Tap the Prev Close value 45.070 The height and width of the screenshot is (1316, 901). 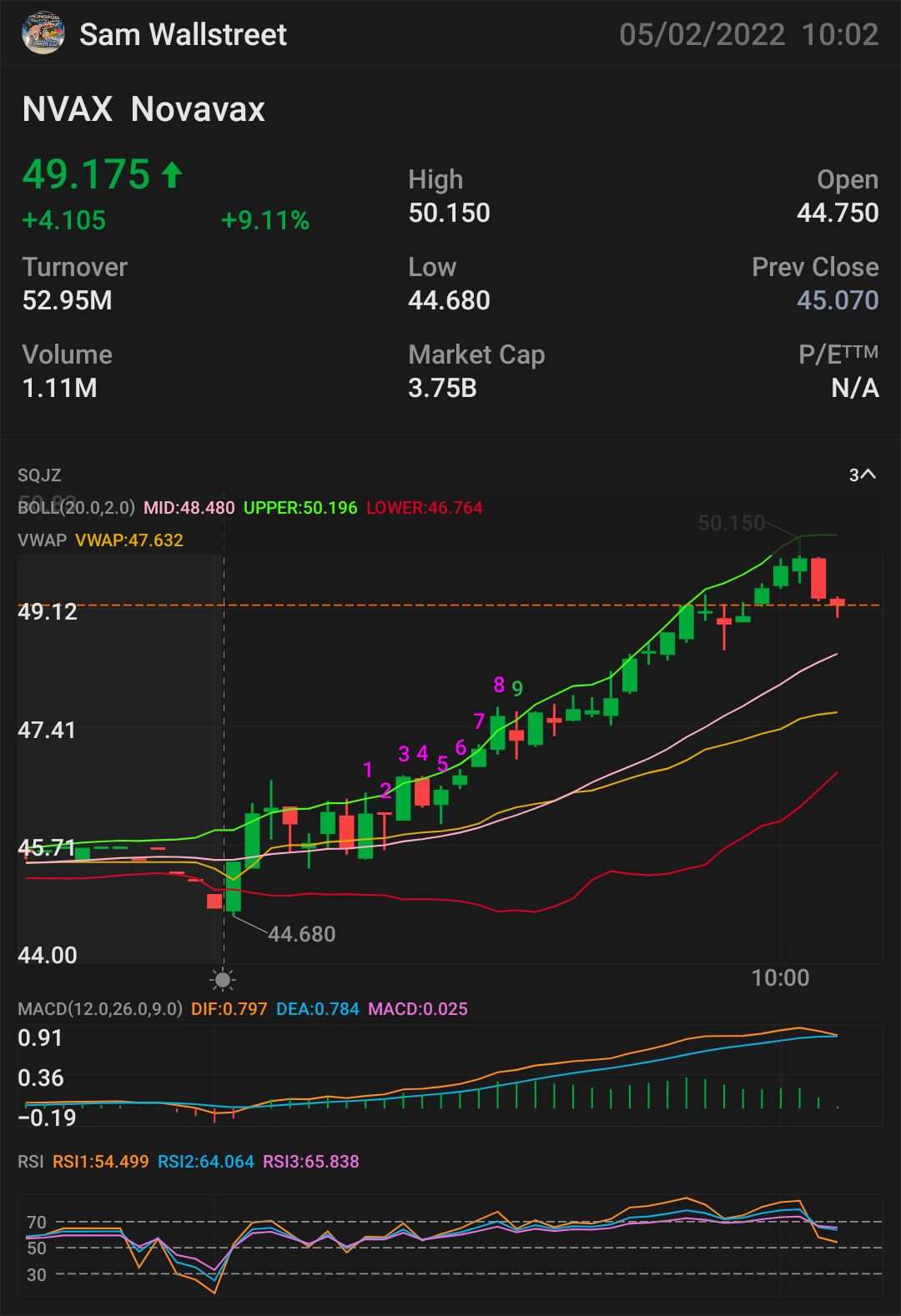[838, 300]
